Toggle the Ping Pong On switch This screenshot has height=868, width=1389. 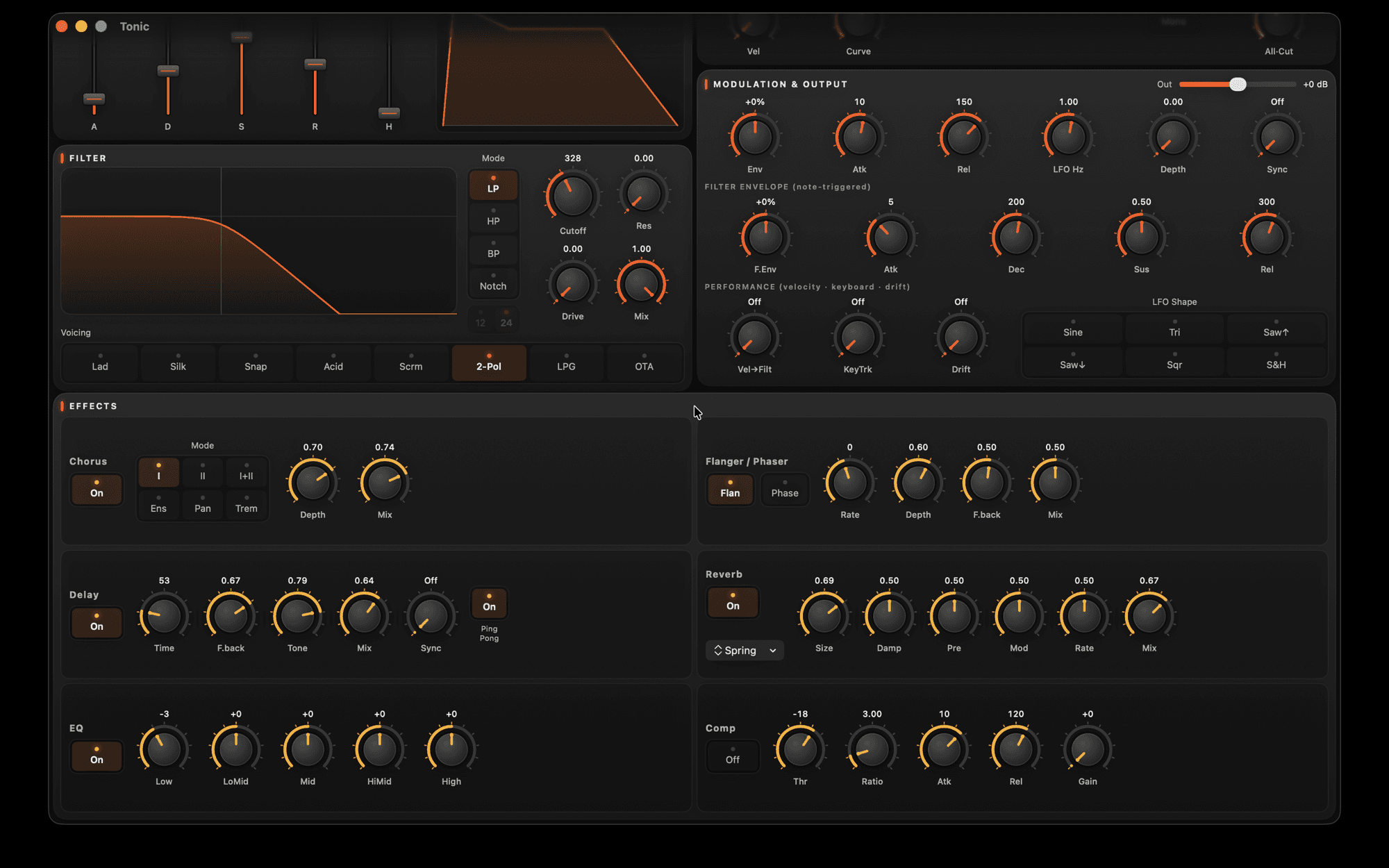click(x=489, y=603)
